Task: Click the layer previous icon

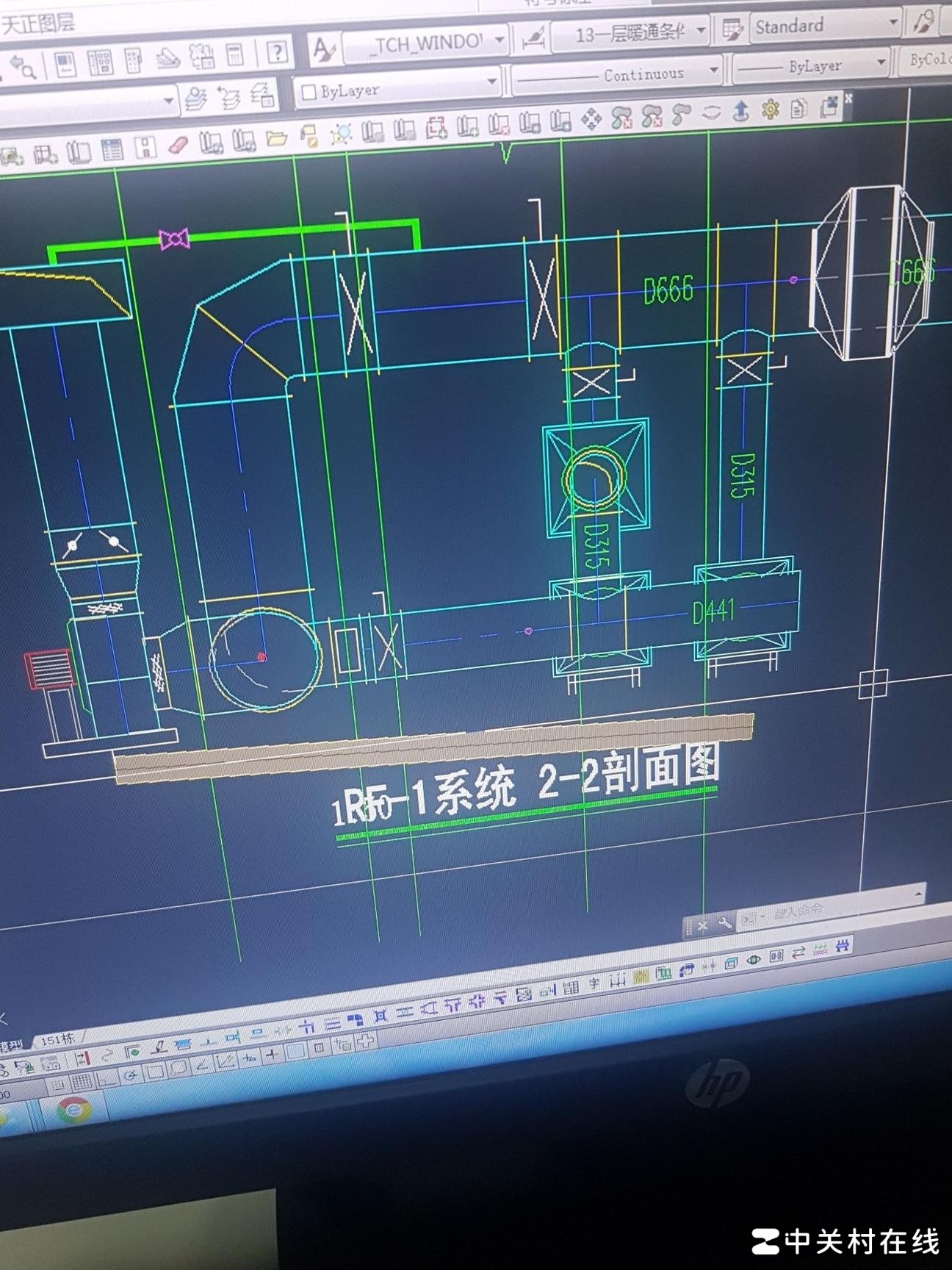Action: 229,97
